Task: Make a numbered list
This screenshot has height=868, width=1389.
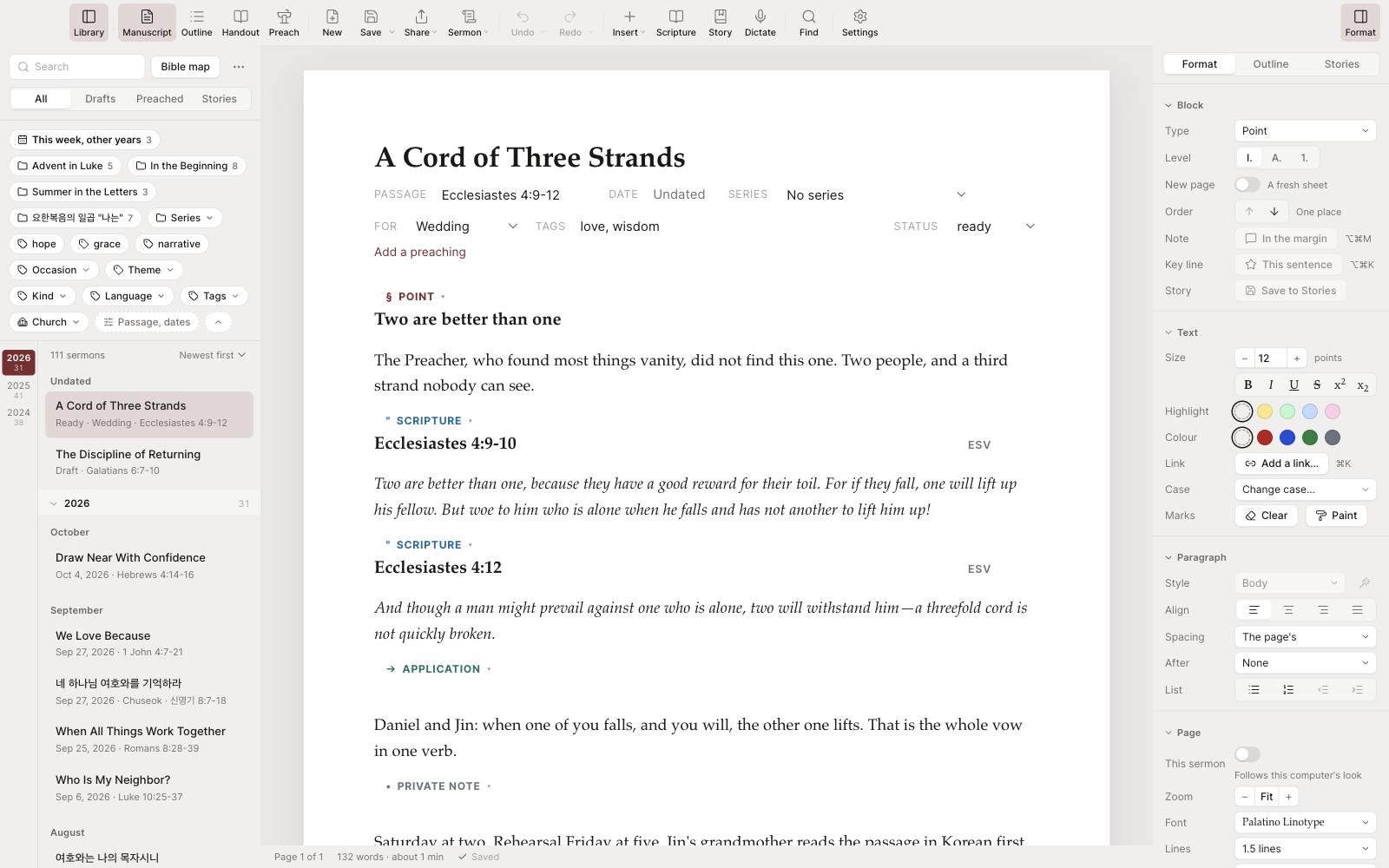Action: coord(1288,690)
